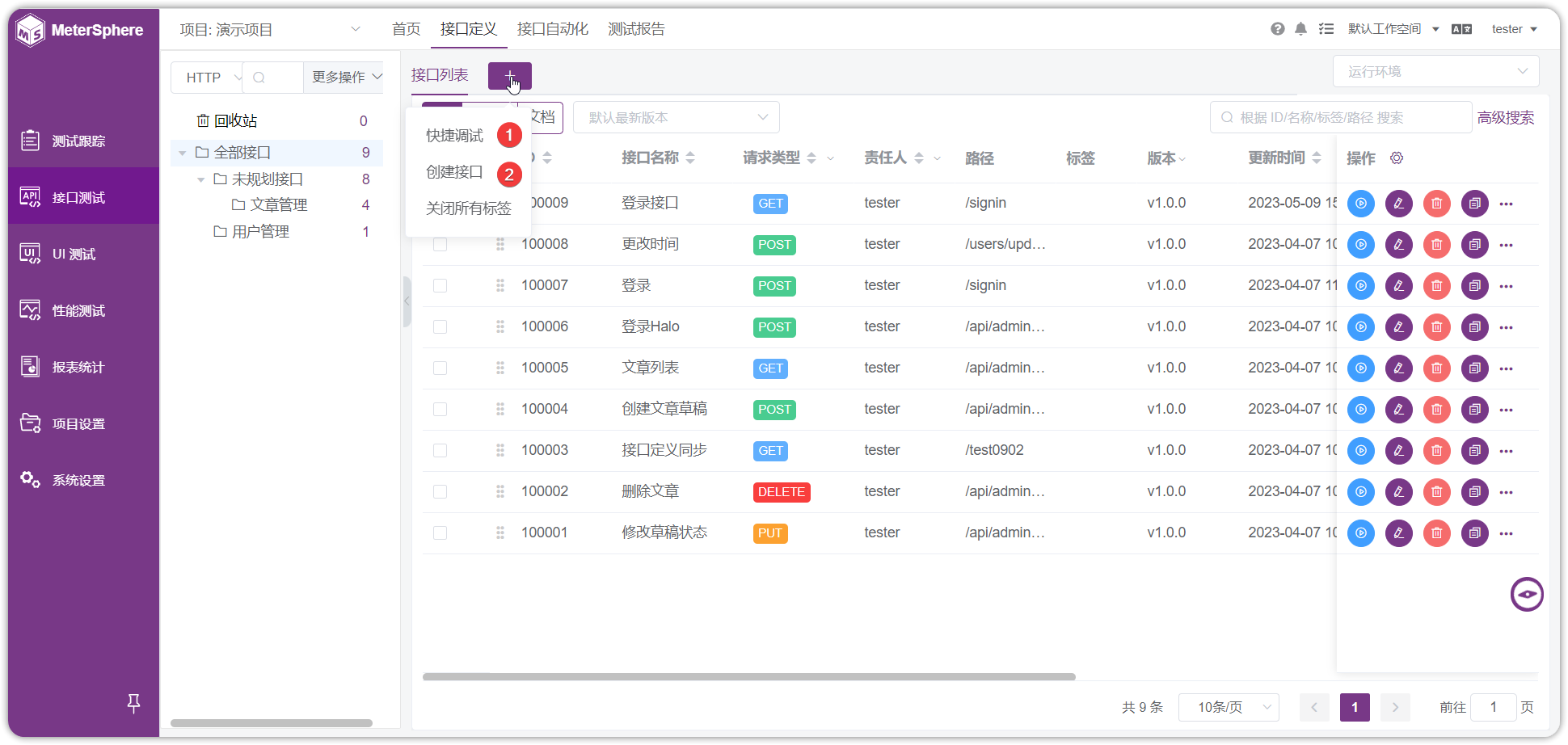Switch language with the translate icon

[x=1461, y=29]
